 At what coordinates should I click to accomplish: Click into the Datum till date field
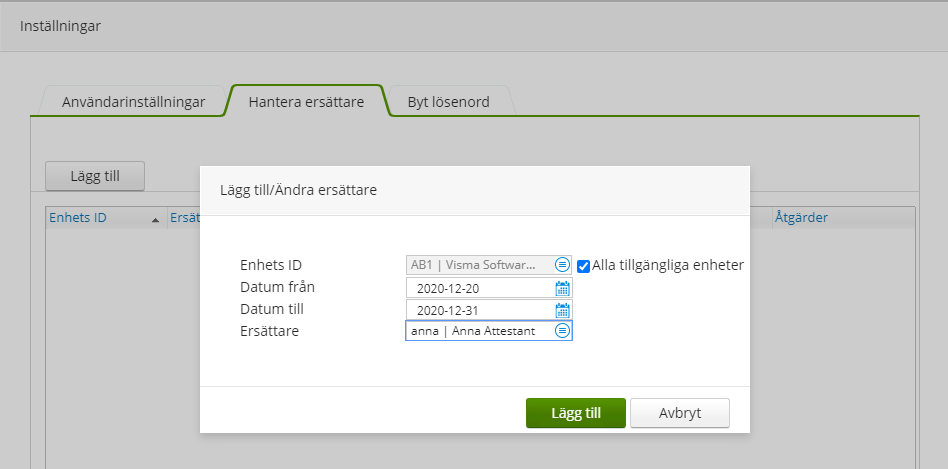pyautogui.click(x=479, y=310)
